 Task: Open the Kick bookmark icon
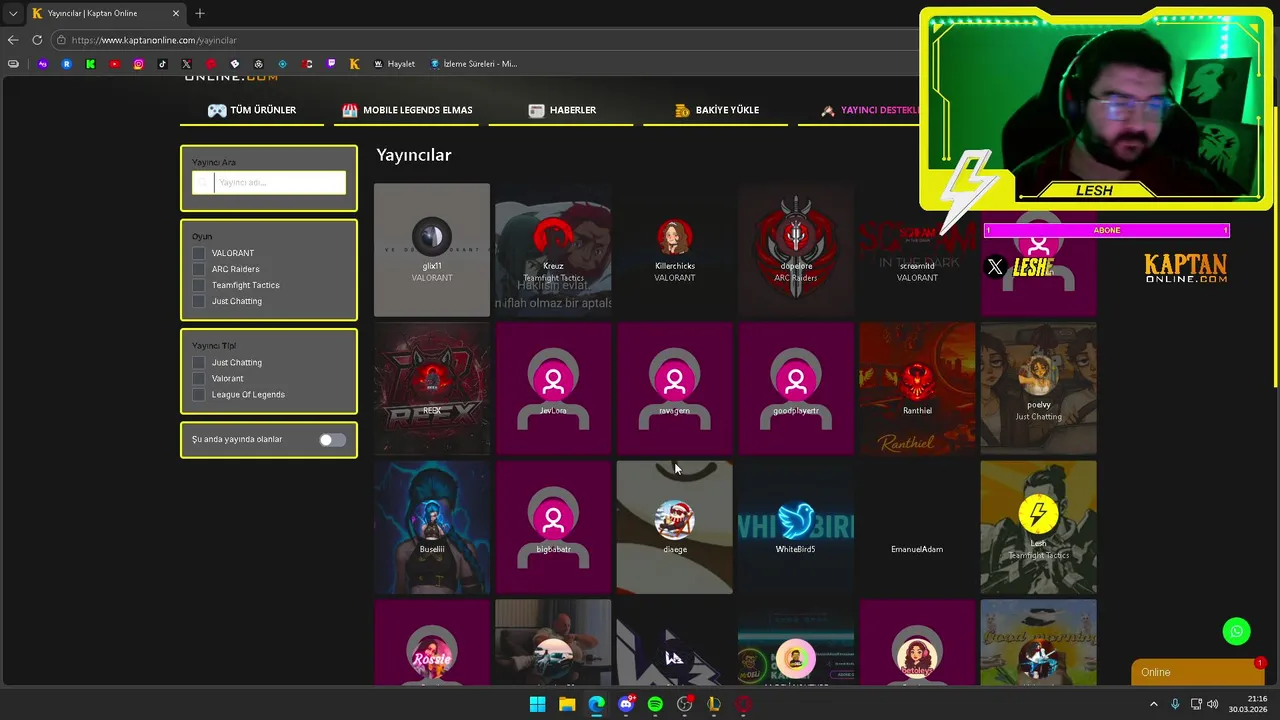coord(90,64)
